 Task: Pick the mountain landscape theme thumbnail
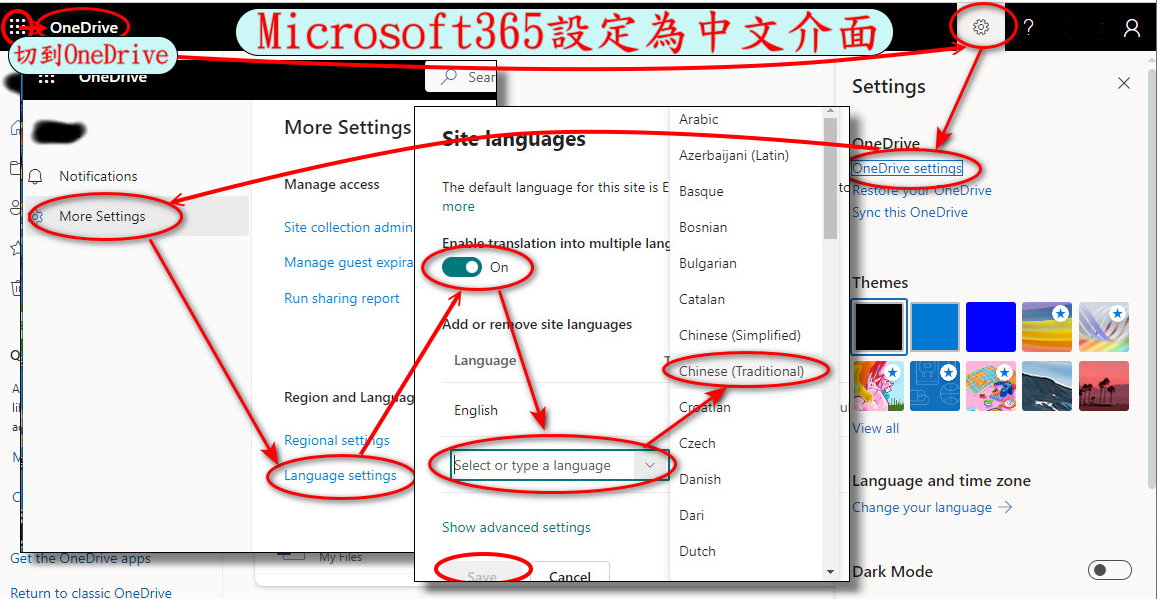tap(1047, 386)
